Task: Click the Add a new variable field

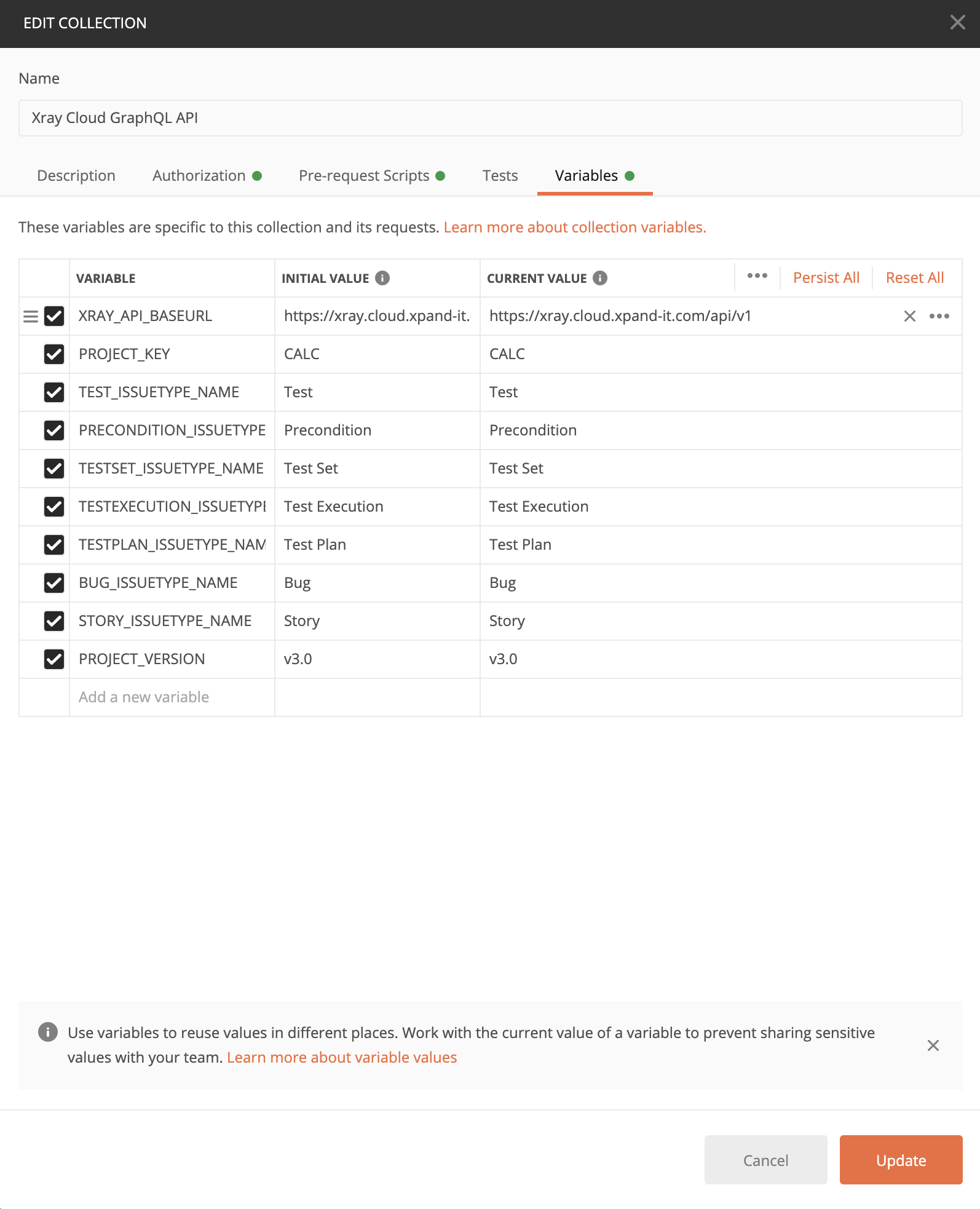Action: click(172, 697)
